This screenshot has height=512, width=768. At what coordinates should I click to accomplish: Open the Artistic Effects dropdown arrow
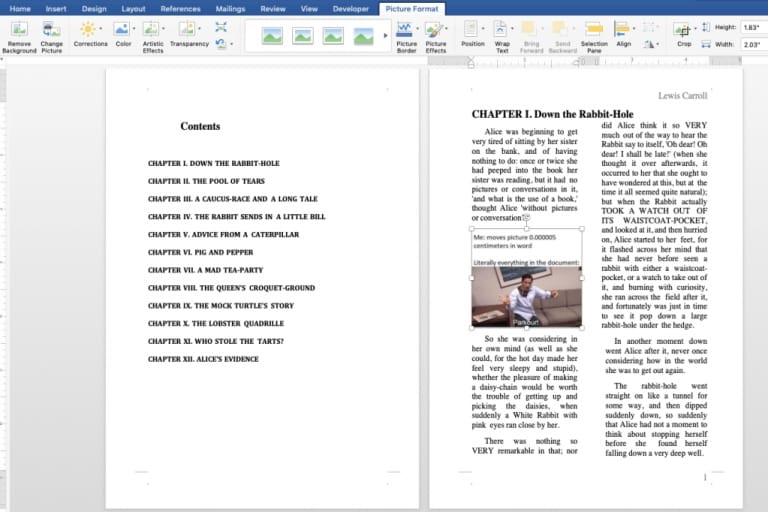[x=164, y=28]
